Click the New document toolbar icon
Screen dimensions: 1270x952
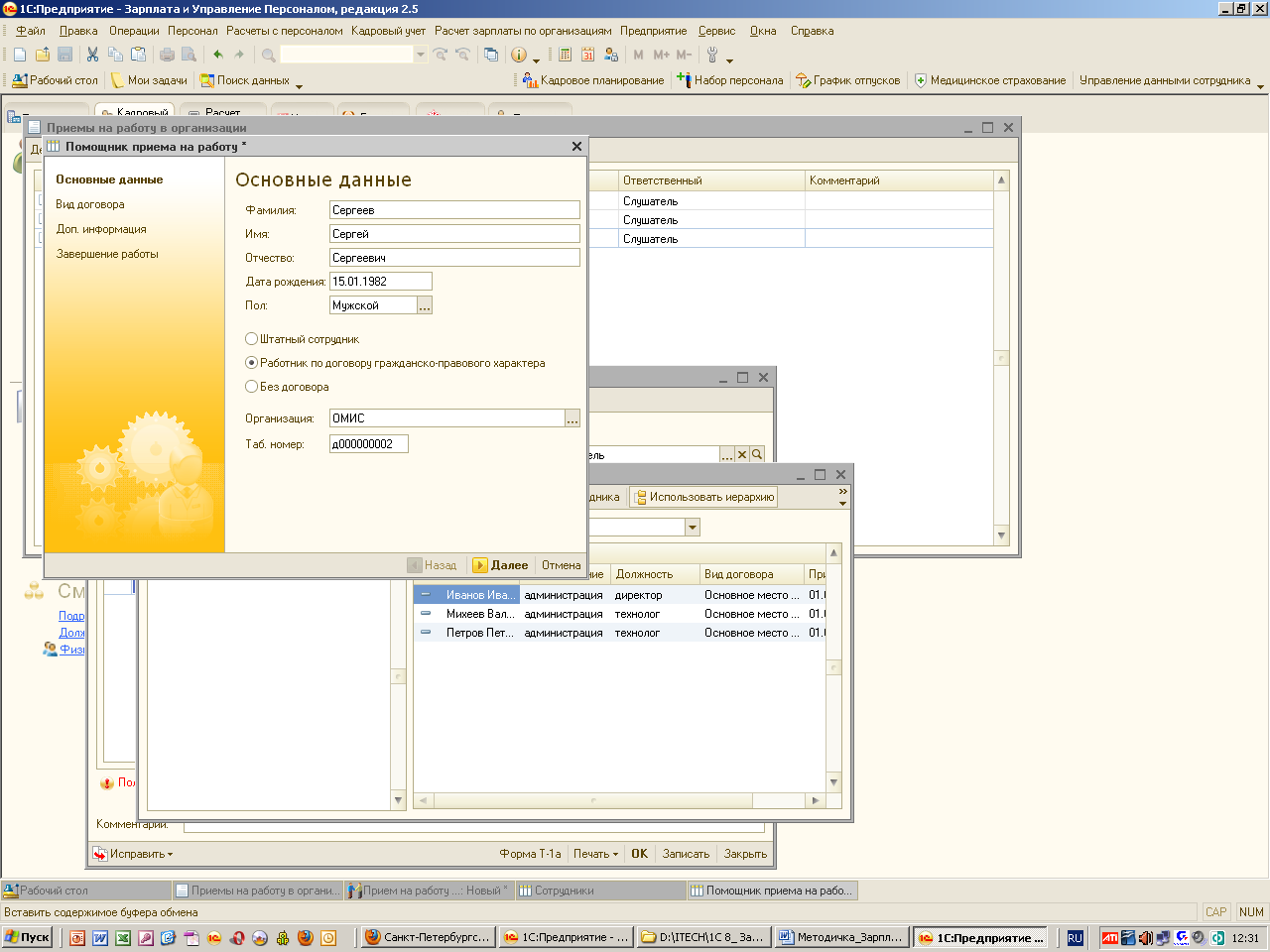click(x=19, y=55)
